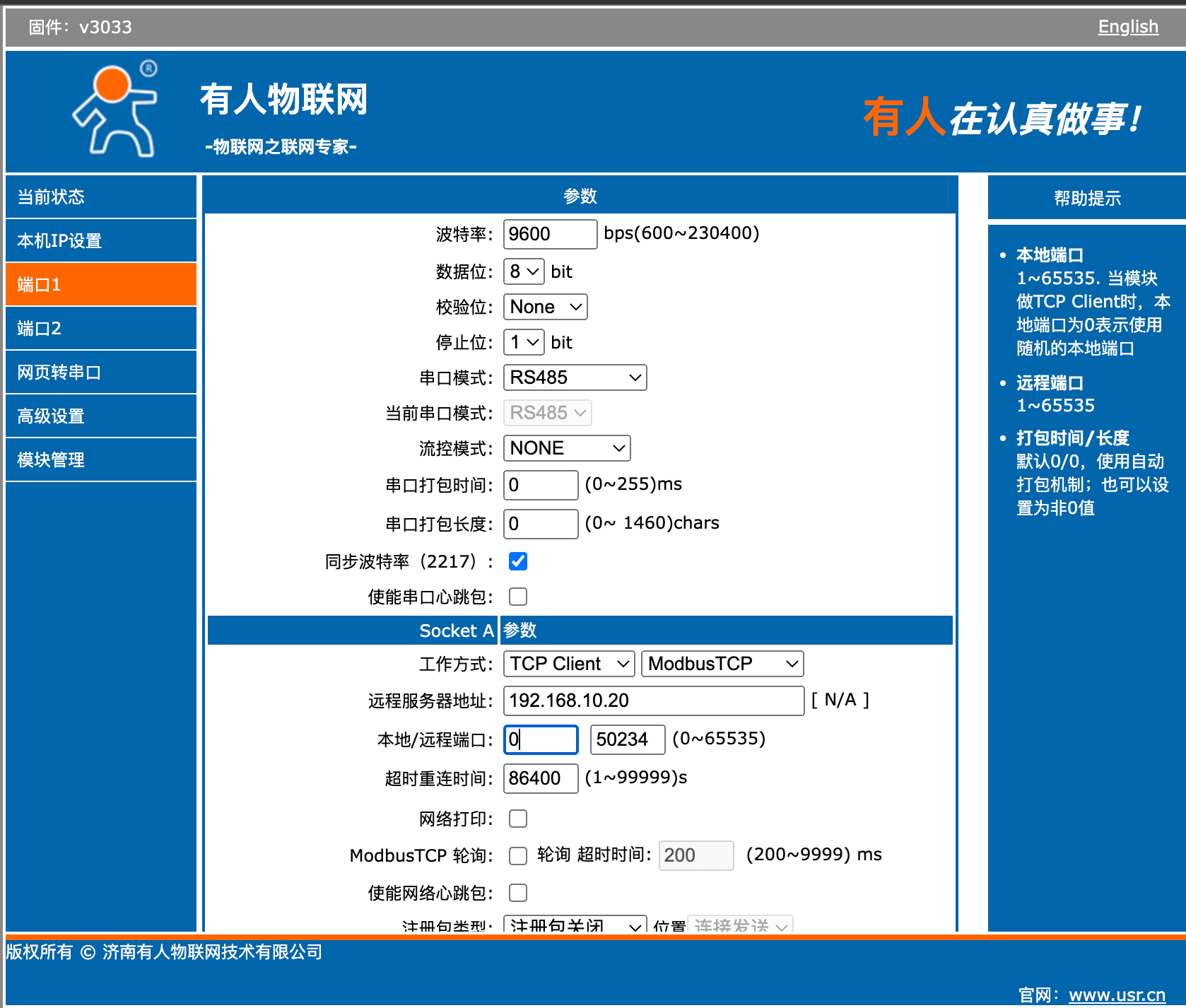
Task: Enable the 网络打印 checkbox
Action: coord(518,819)
